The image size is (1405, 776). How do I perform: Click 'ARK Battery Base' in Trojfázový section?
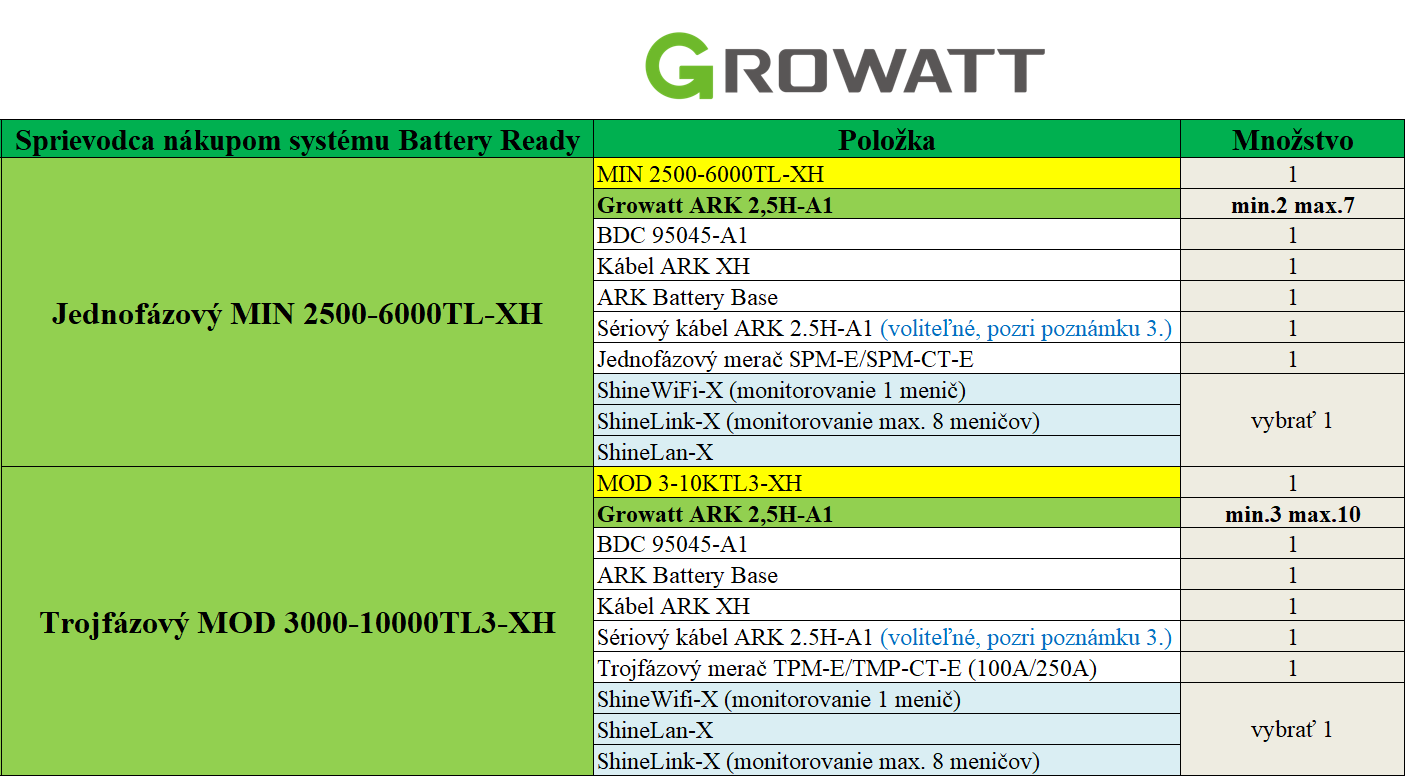click(887, 575)
